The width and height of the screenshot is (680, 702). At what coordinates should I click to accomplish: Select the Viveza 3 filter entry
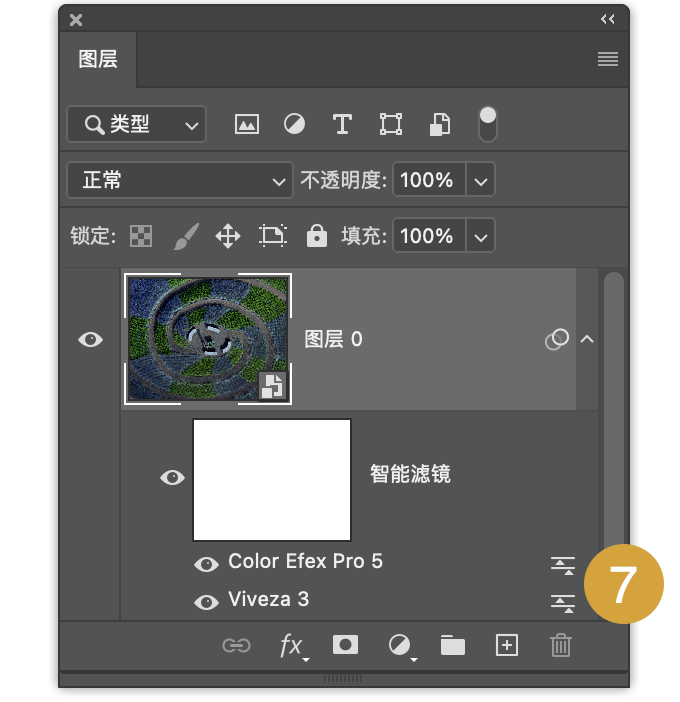[x=269, y=599]
